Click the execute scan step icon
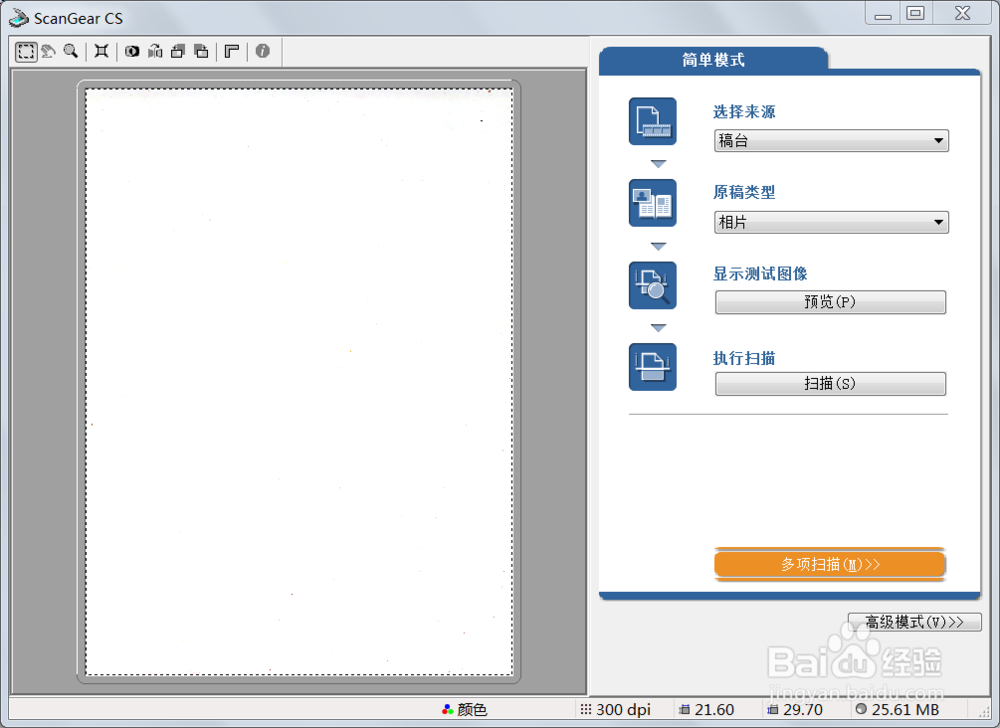Screen dimensions: 1000x728 (x=652, y=367)
